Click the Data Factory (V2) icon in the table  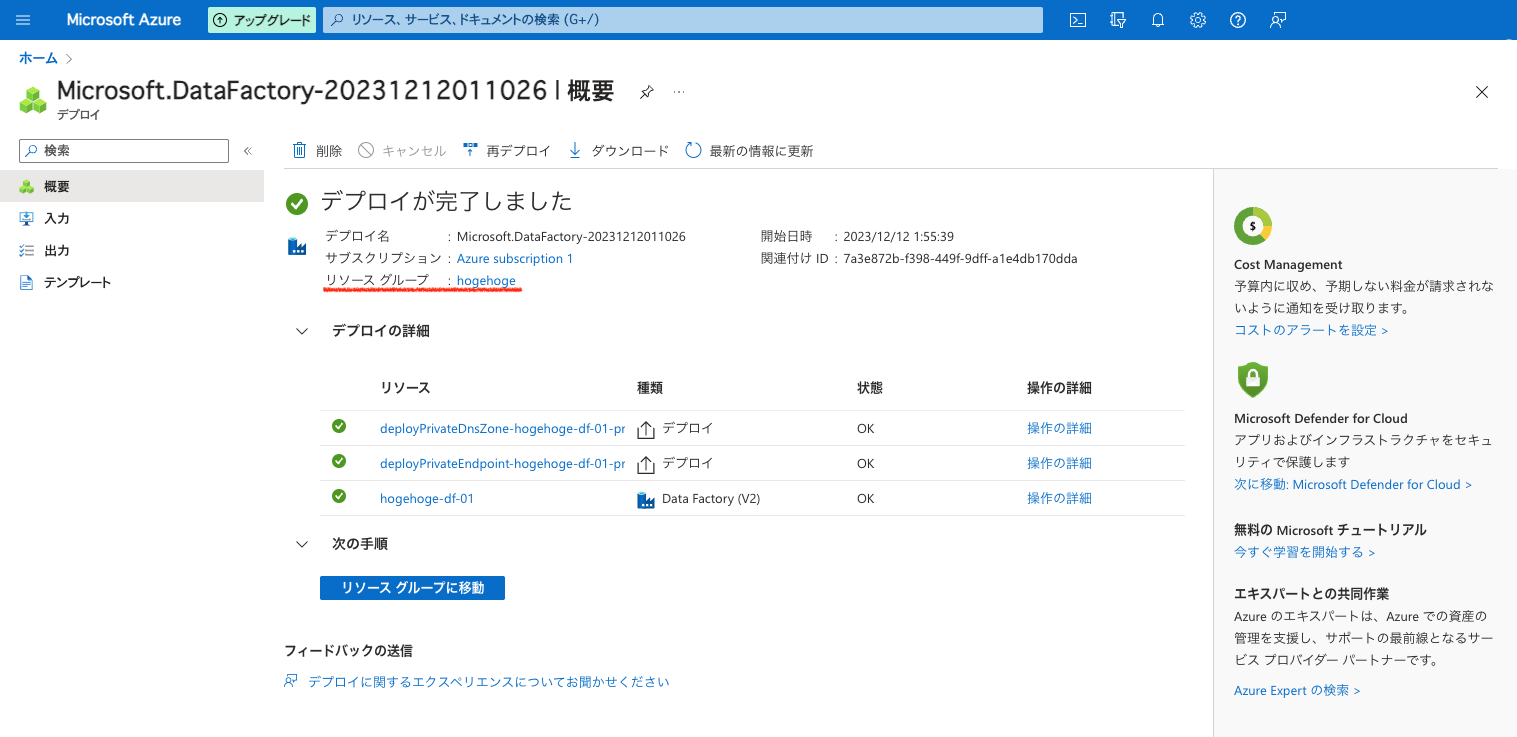click(x=646, y=499)
